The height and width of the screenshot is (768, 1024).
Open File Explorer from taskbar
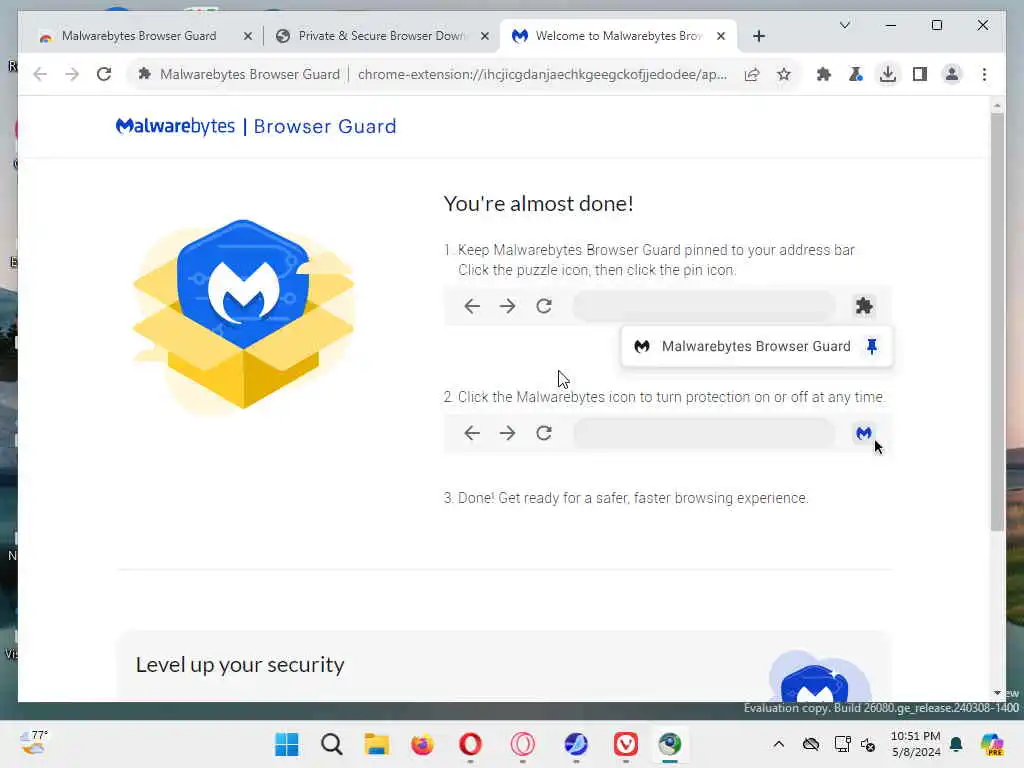pos(377,744)
